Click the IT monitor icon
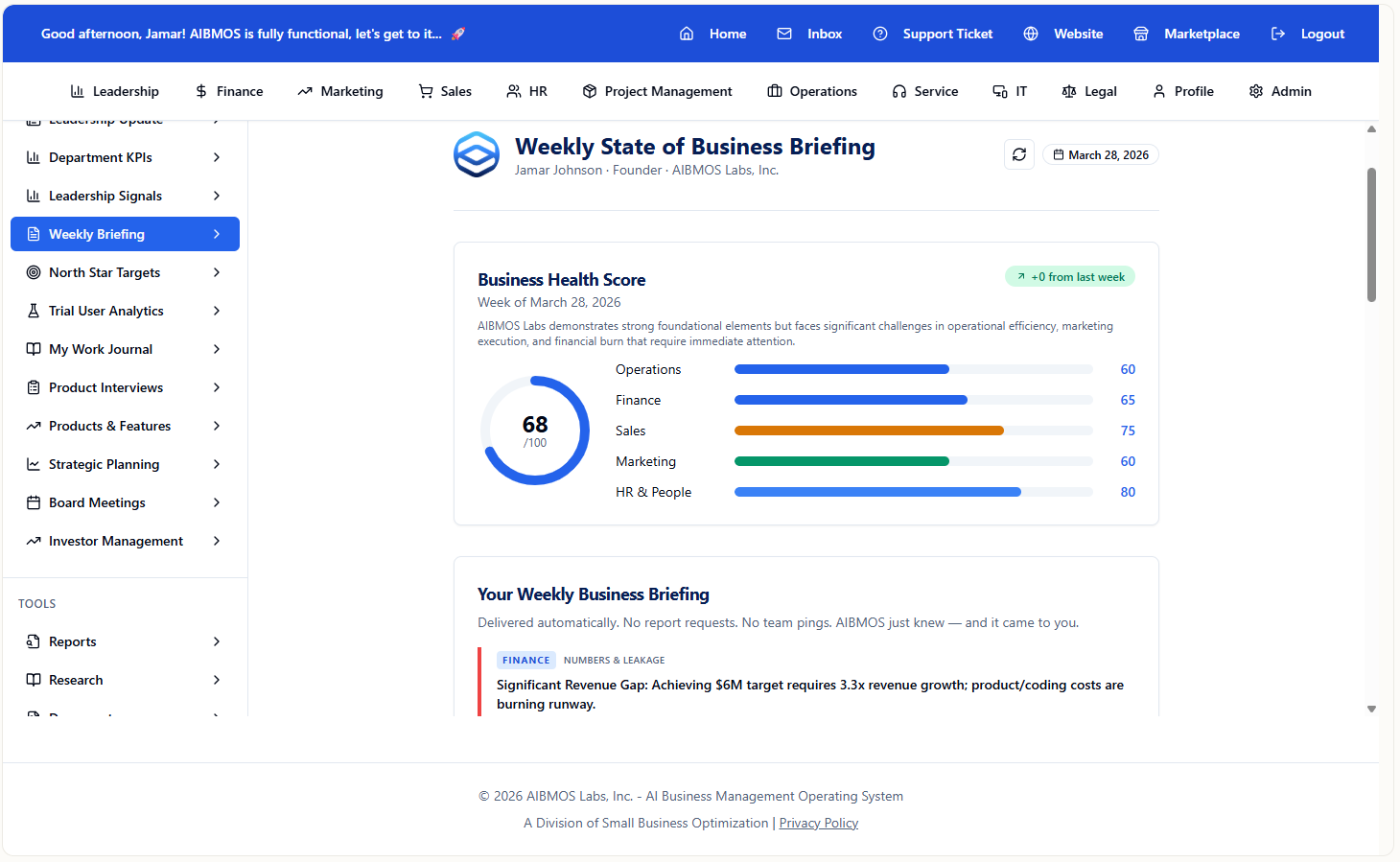Screen dimensions: 1400x862 pyautogui.click(x=1000, y=91)
